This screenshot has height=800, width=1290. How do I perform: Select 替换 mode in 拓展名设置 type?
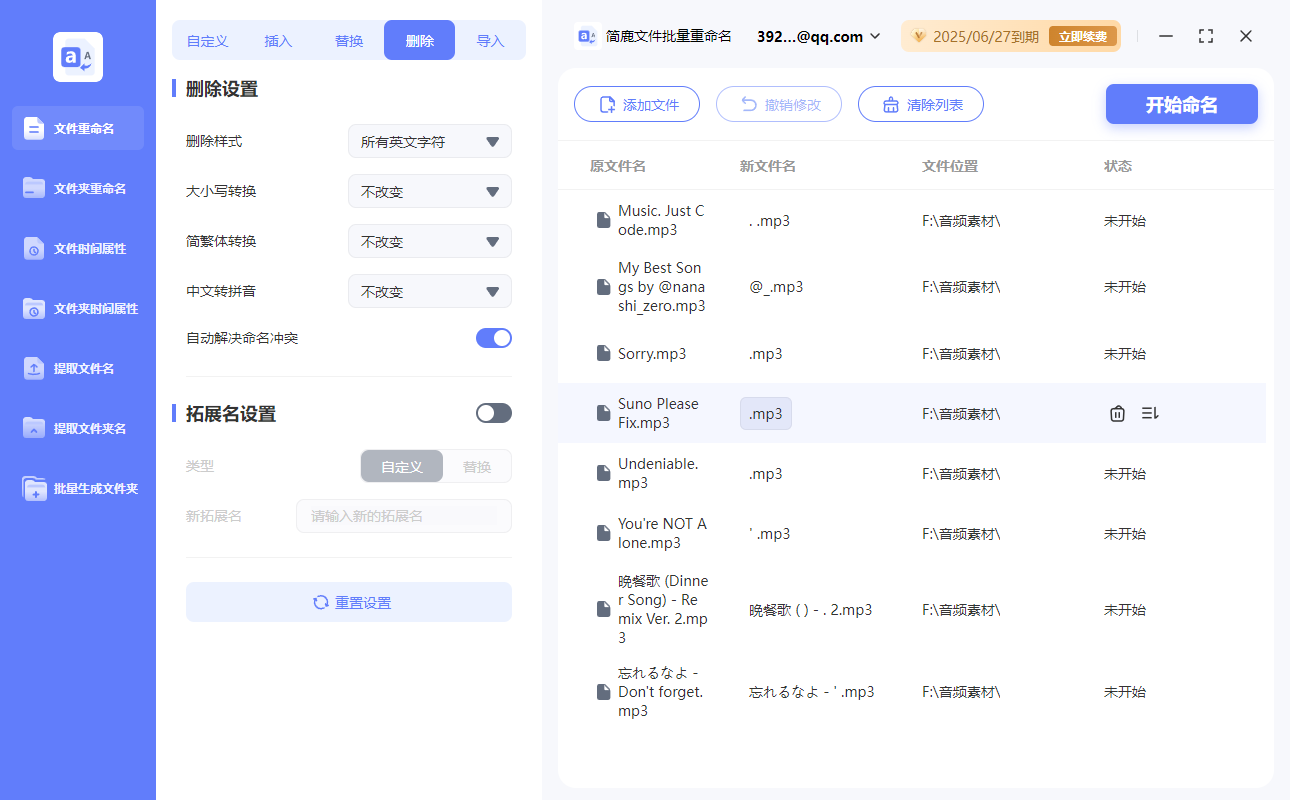[477, 466]
